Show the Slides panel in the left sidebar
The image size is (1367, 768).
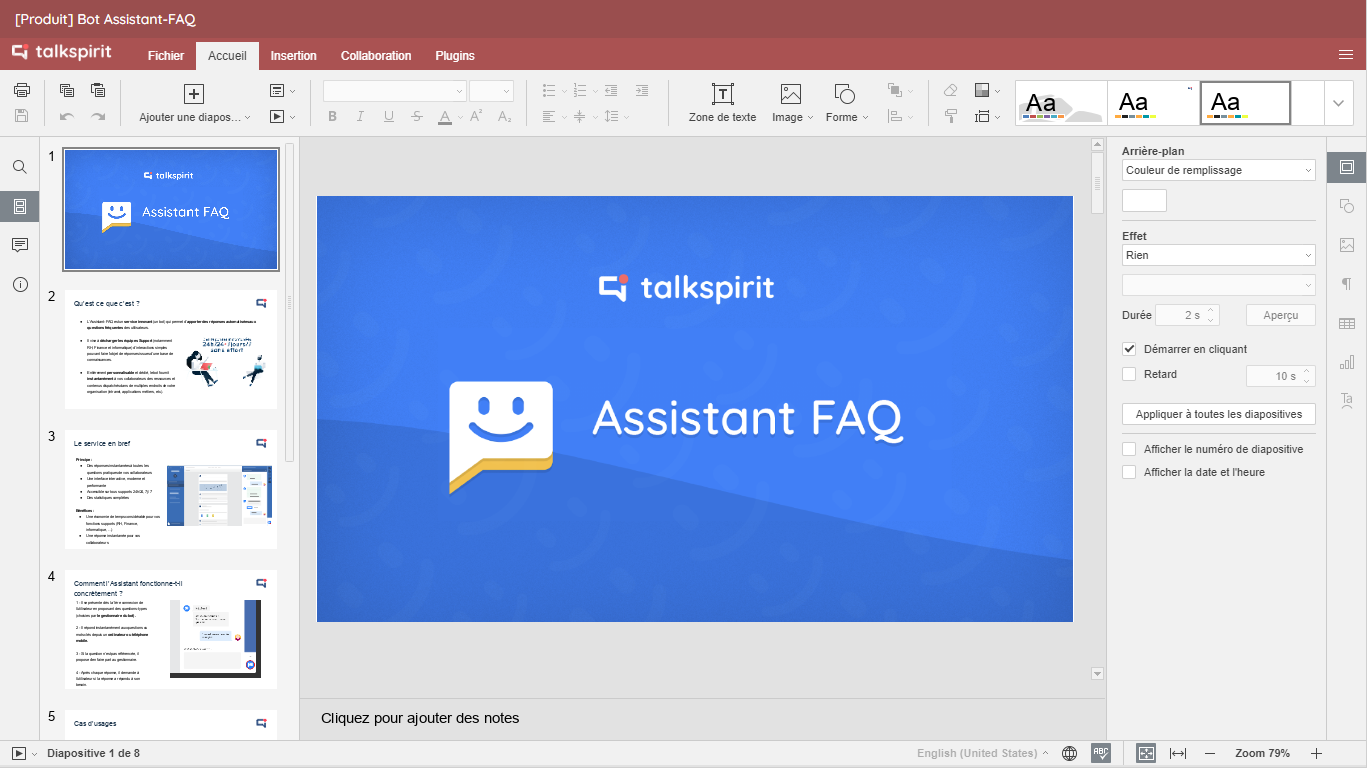pos(19,206)
